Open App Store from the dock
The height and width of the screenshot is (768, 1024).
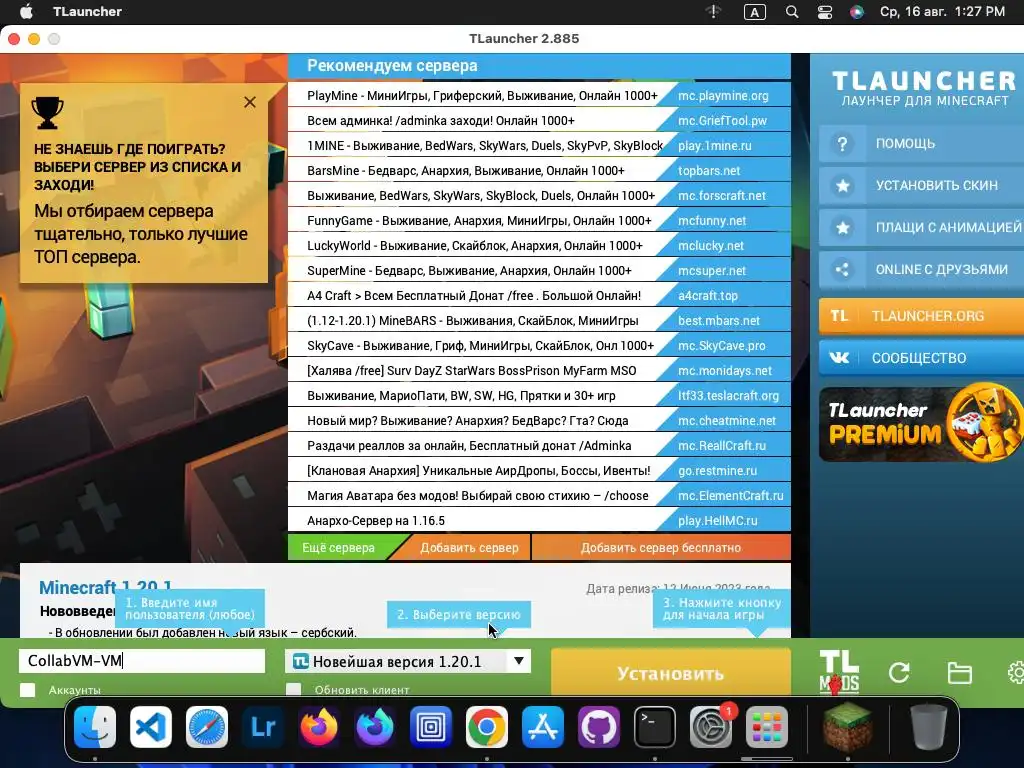[543, 727]
